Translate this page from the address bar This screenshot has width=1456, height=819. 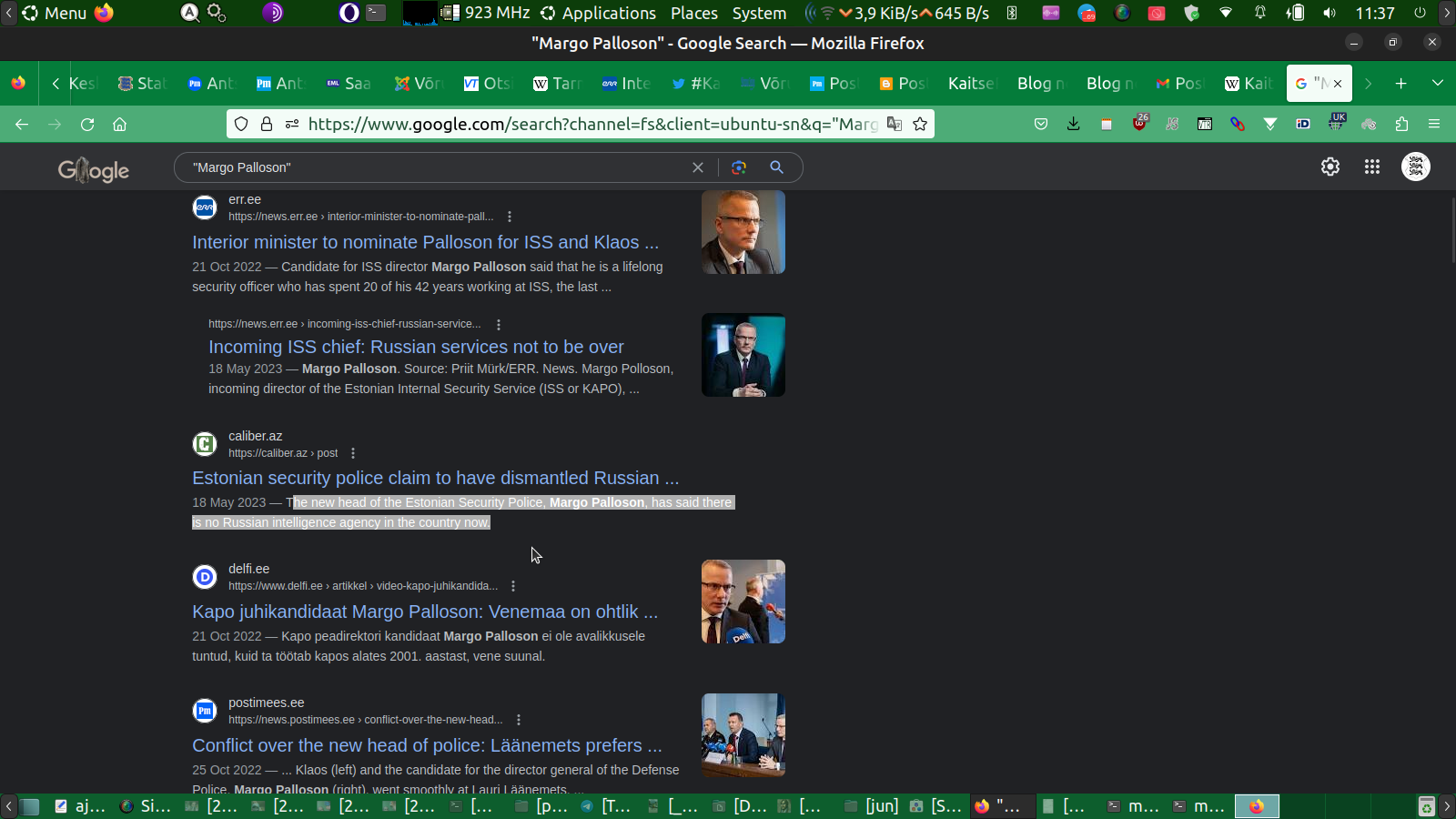(x=895, y=124)
